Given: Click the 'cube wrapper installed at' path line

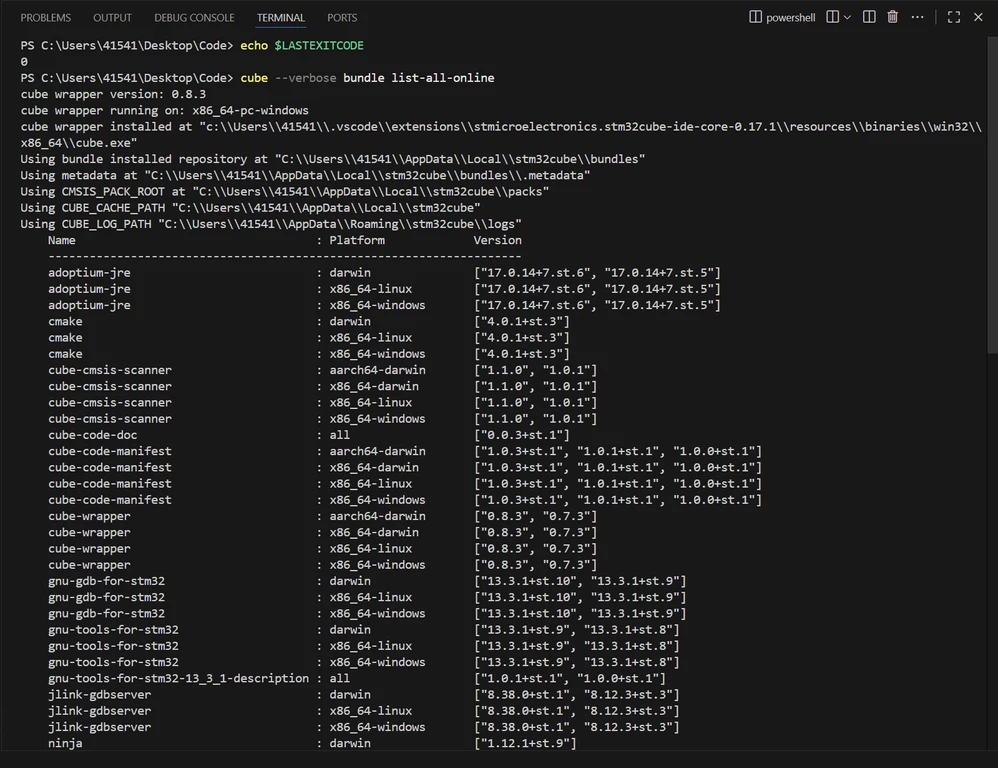Looking at the screenshot, I should coord(501,134).
